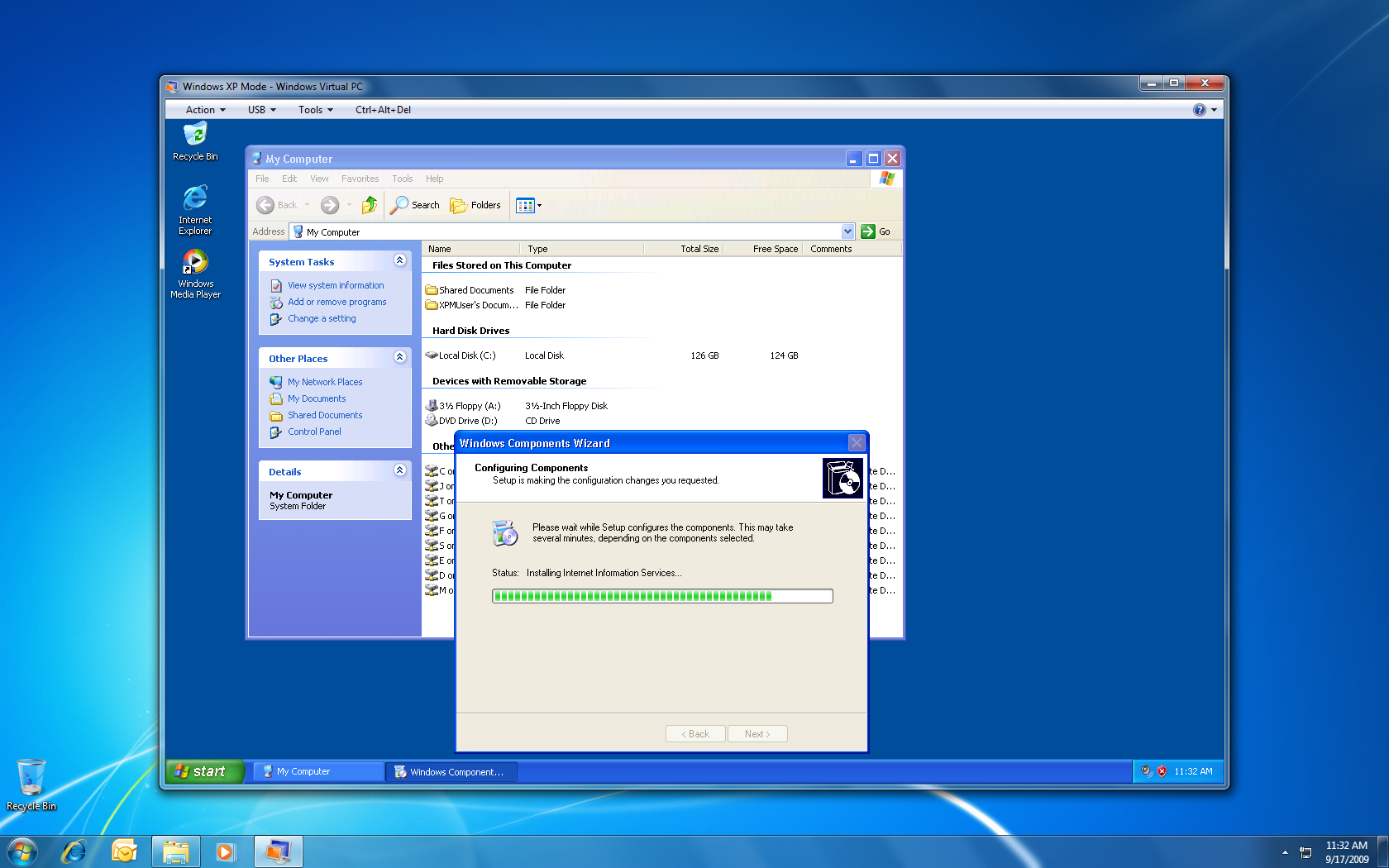Switch to Windows Components taskbar button
1389x868 pixels.
tap(451, 771)
